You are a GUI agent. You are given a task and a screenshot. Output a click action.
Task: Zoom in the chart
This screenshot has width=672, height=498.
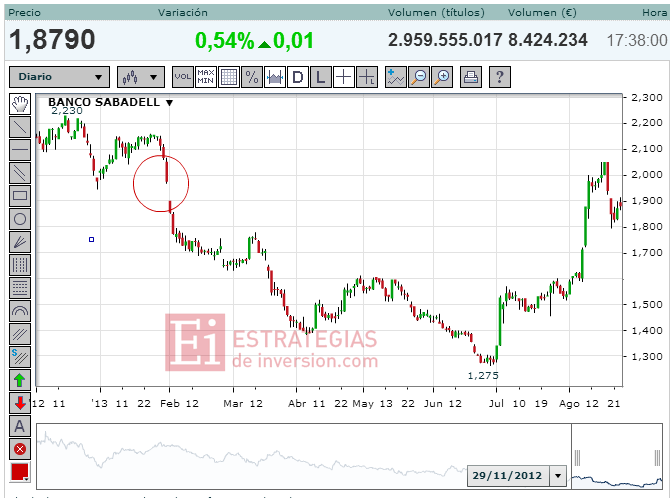[x=442, y=77]
